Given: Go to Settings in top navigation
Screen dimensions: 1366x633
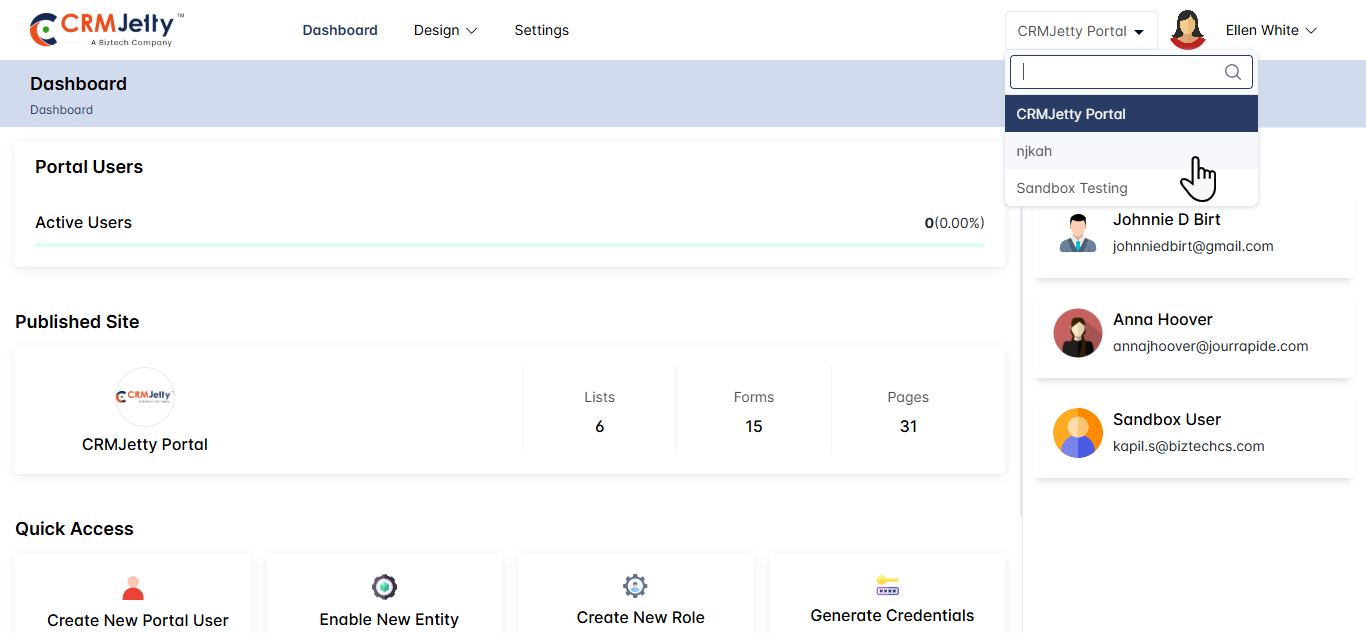Looking at the screenshot, I should point(541,30).
